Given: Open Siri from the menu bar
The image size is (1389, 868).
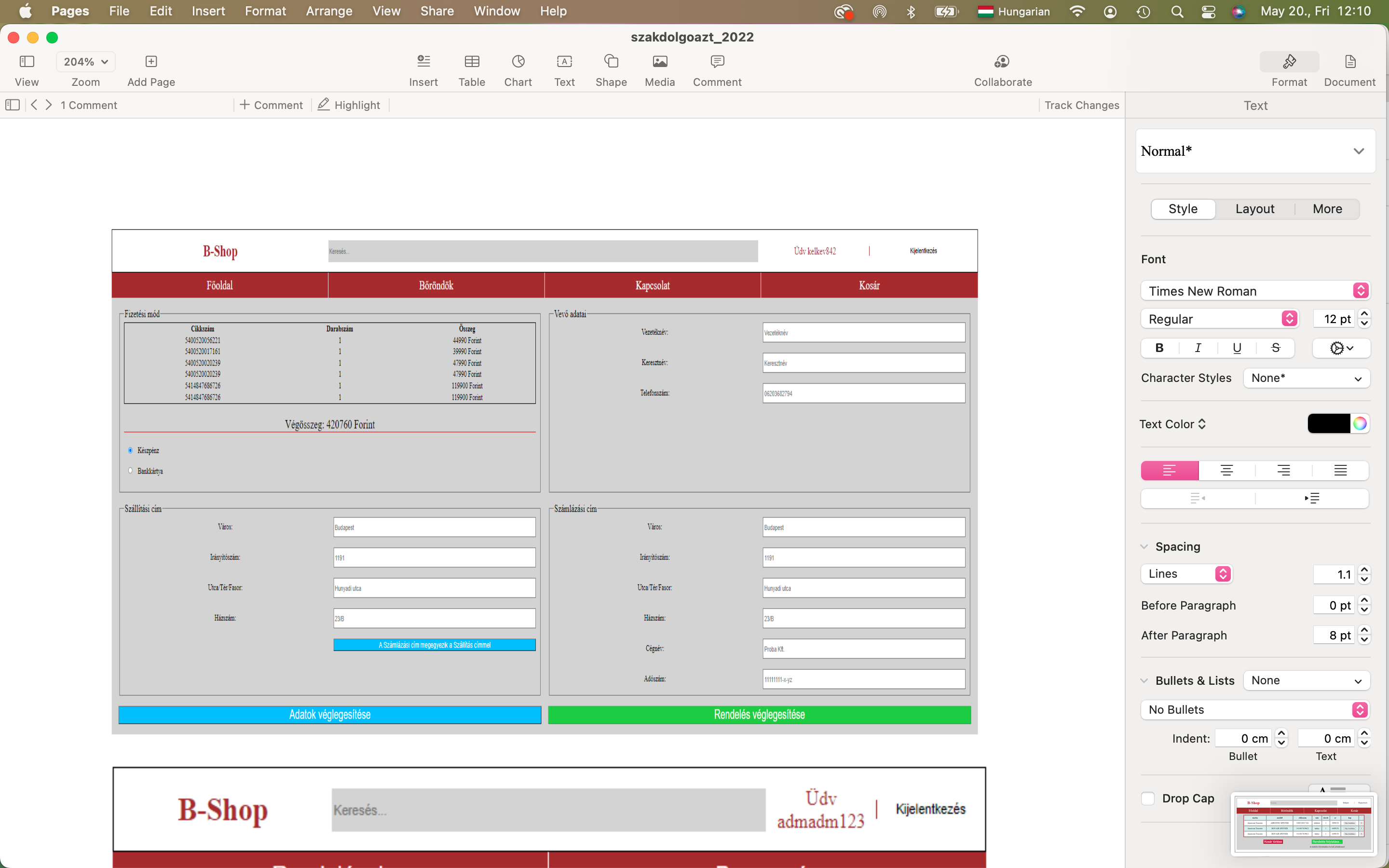Looking at the screenshot, I should 1238,12.
